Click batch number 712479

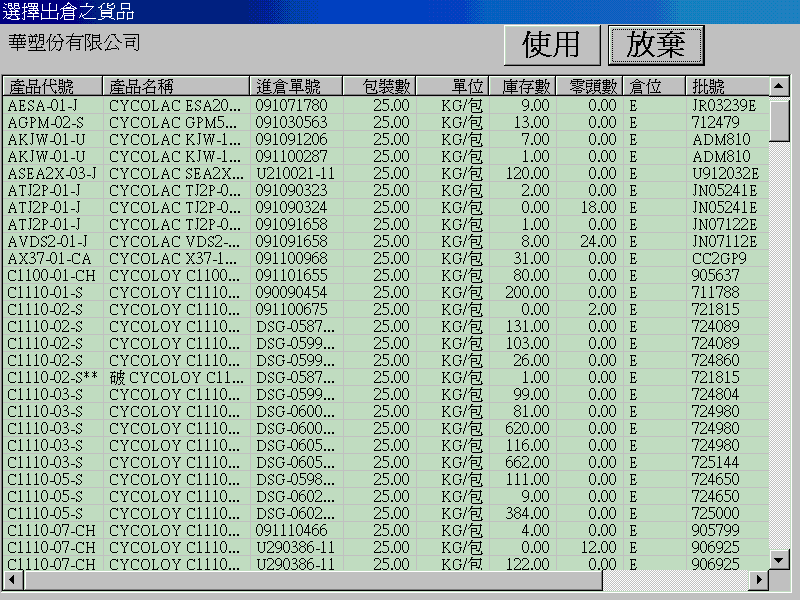click(x=715, y=122)
